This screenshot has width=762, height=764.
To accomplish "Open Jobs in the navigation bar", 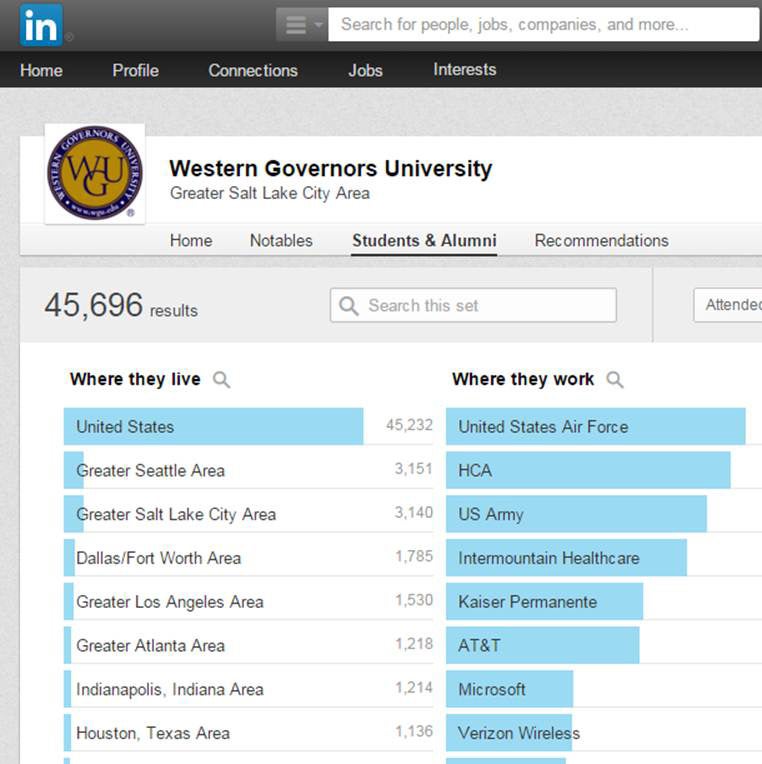I will click(x=365, y=70).
